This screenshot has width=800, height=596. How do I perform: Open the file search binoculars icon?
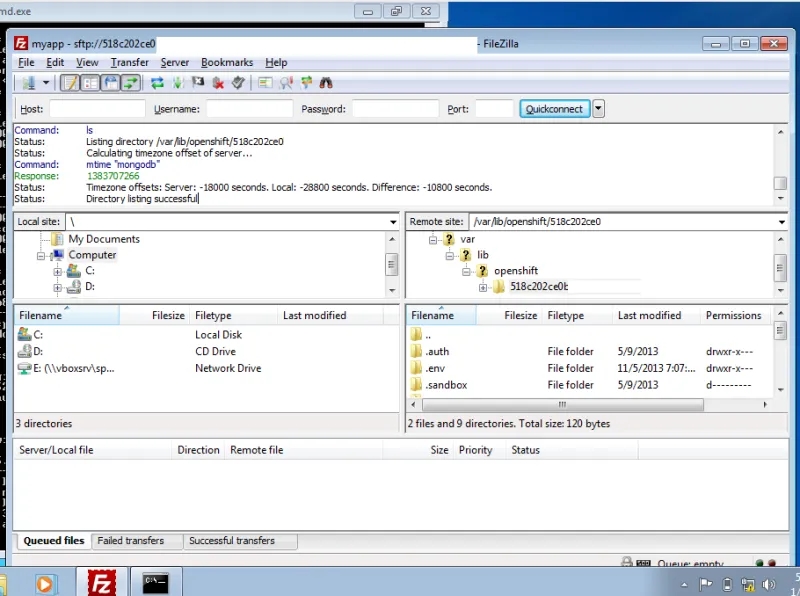pyautogui.click(x=326, y=82)
